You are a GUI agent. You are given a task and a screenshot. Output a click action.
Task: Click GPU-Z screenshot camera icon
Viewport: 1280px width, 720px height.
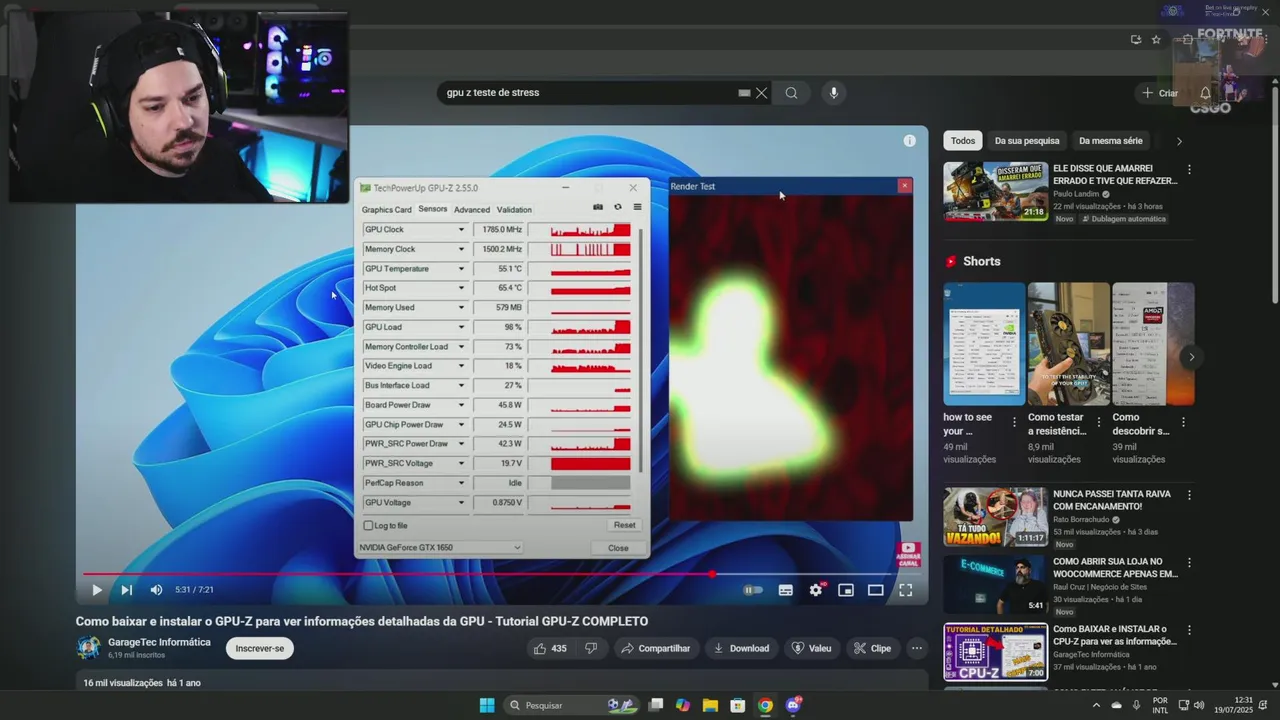tap(598, 208)
